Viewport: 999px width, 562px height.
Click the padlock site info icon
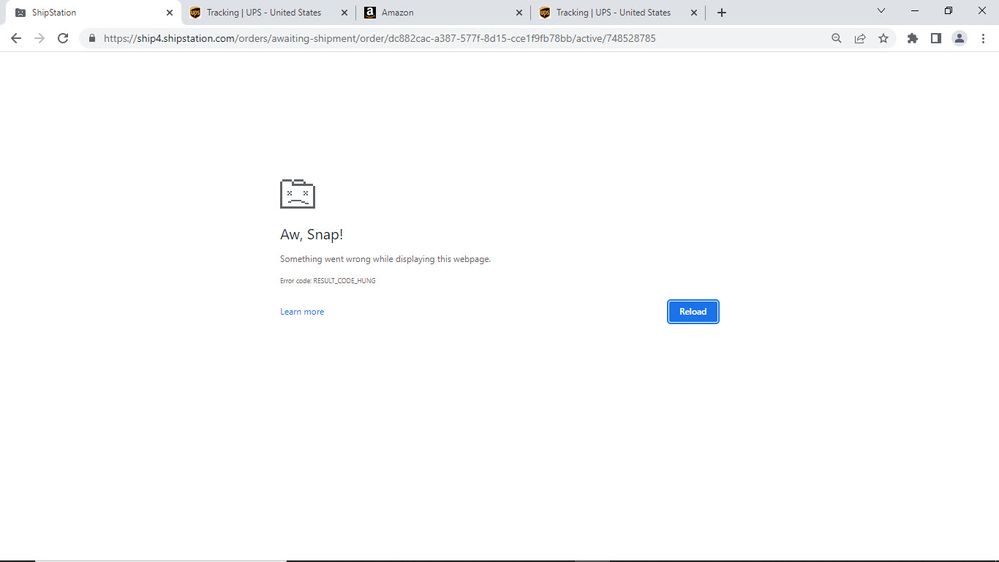92,39
